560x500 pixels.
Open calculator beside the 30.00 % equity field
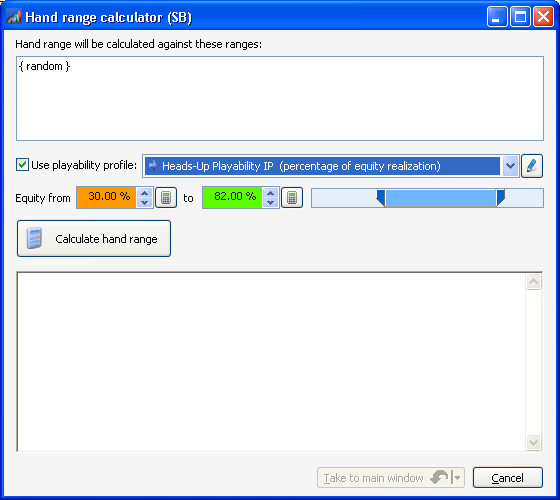click(x=166, y=198)
